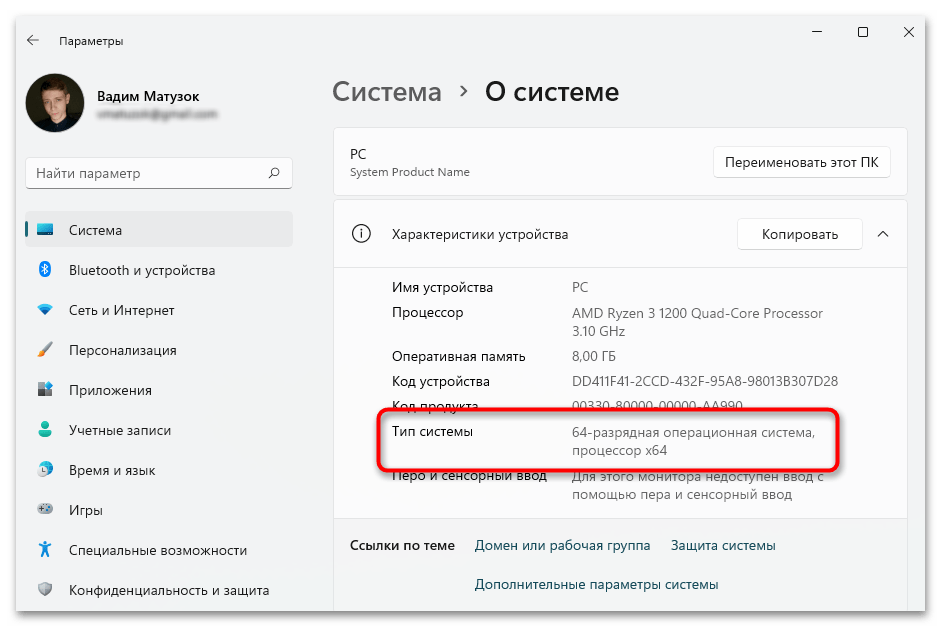Click the Accounts person icon
This screenshot has height=627, width=941.
click(45, 430)
